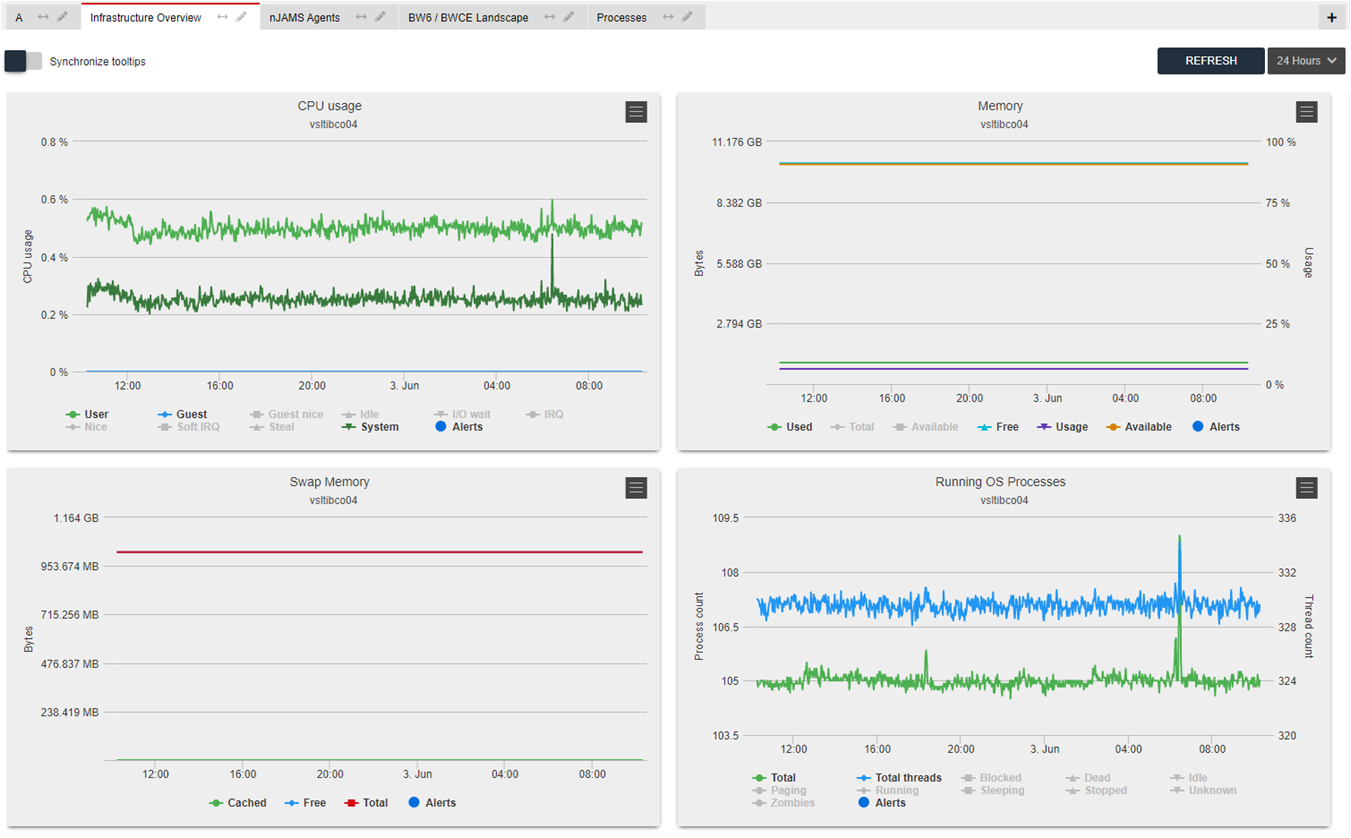The height and width of the screenshot is (838, 1351).
Task: Toggle Usage series in Memory legend
Action: [1061, 427]
